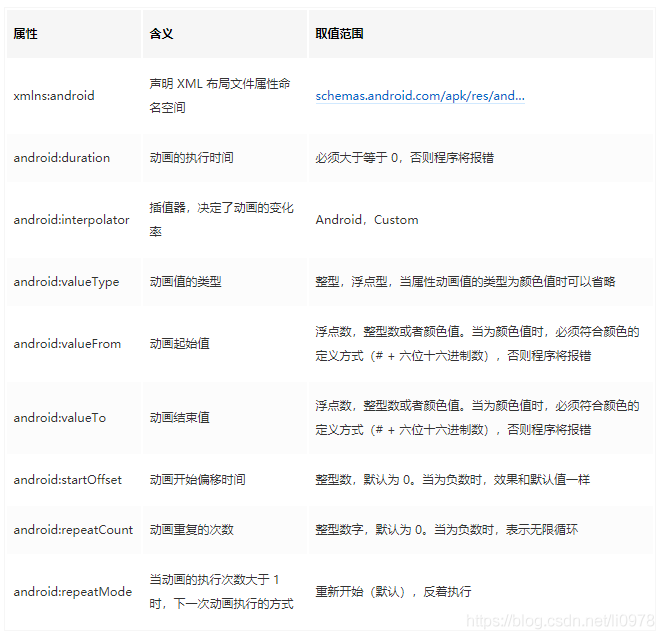664x639 pixels.
Task: Select the xmlns:android cell
Action: coord(74,96)
